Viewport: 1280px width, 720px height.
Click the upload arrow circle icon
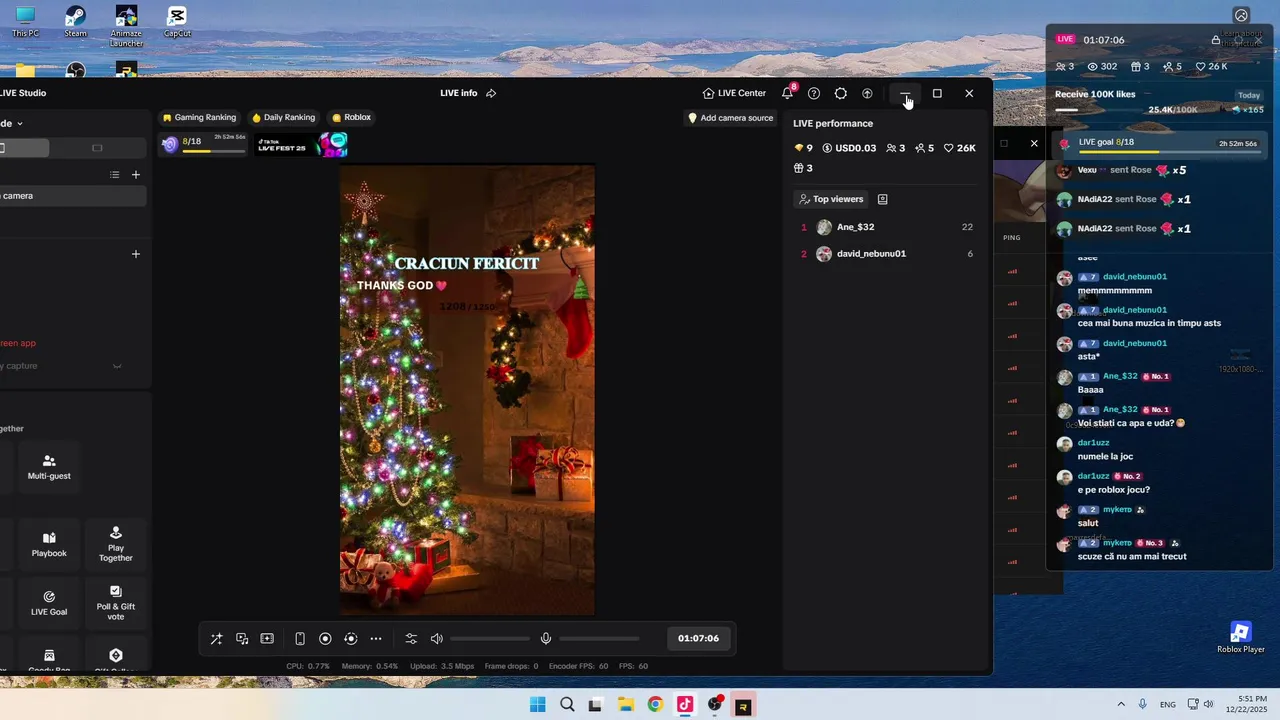coord(867,93)
